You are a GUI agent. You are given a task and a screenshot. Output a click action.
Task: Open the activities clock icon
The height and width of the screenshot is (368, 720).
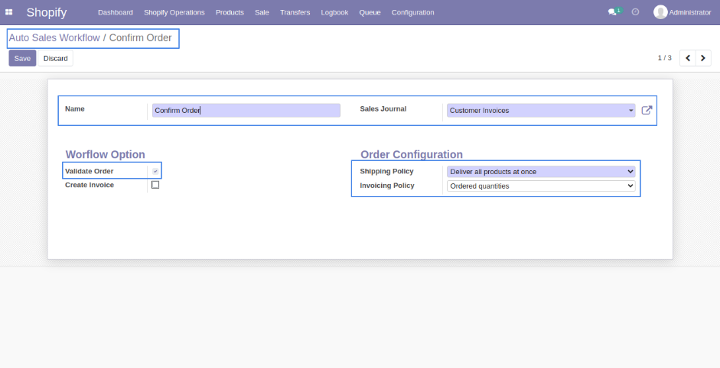pos(636,12)
